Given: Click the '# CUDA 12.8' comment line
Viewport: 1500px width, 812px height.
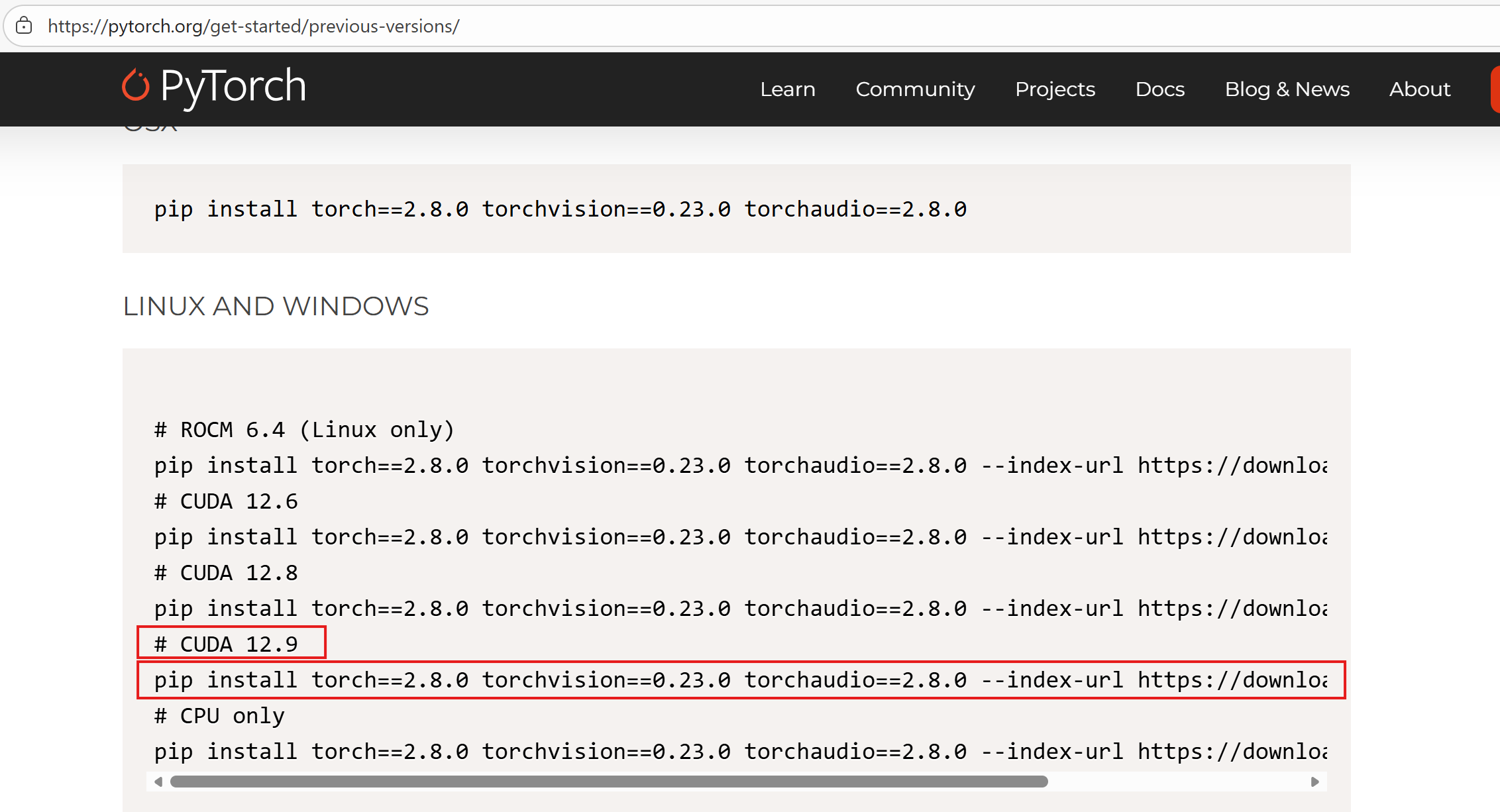Looking at the screenshot, I should coord(226,573).
